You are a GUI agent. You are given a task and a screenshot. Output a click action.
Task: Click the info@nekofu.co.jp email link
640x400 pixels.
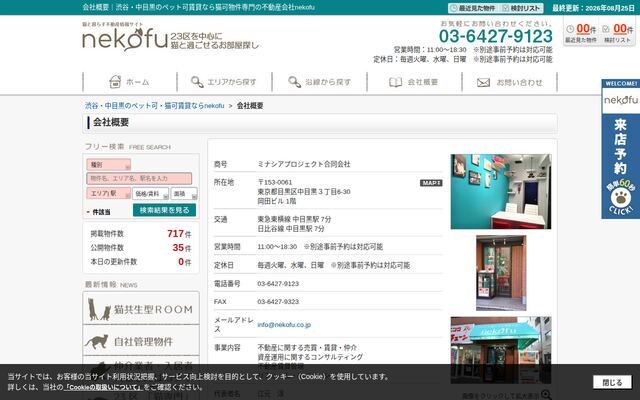point(284,325)
